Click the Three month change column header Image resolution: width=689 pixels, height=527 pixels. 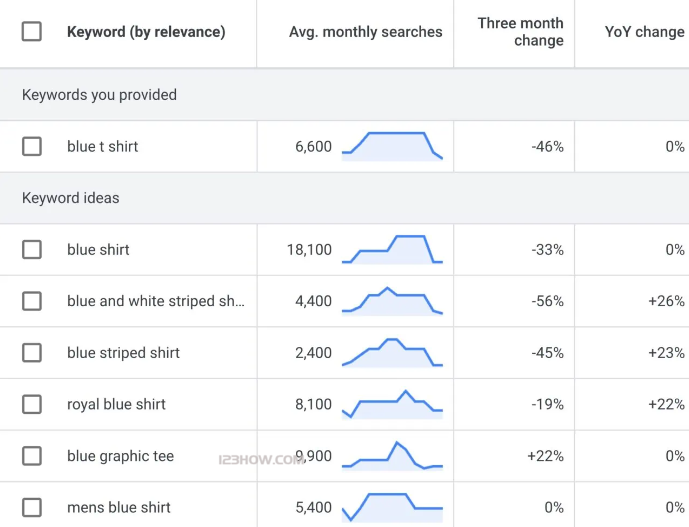(520, 32)
